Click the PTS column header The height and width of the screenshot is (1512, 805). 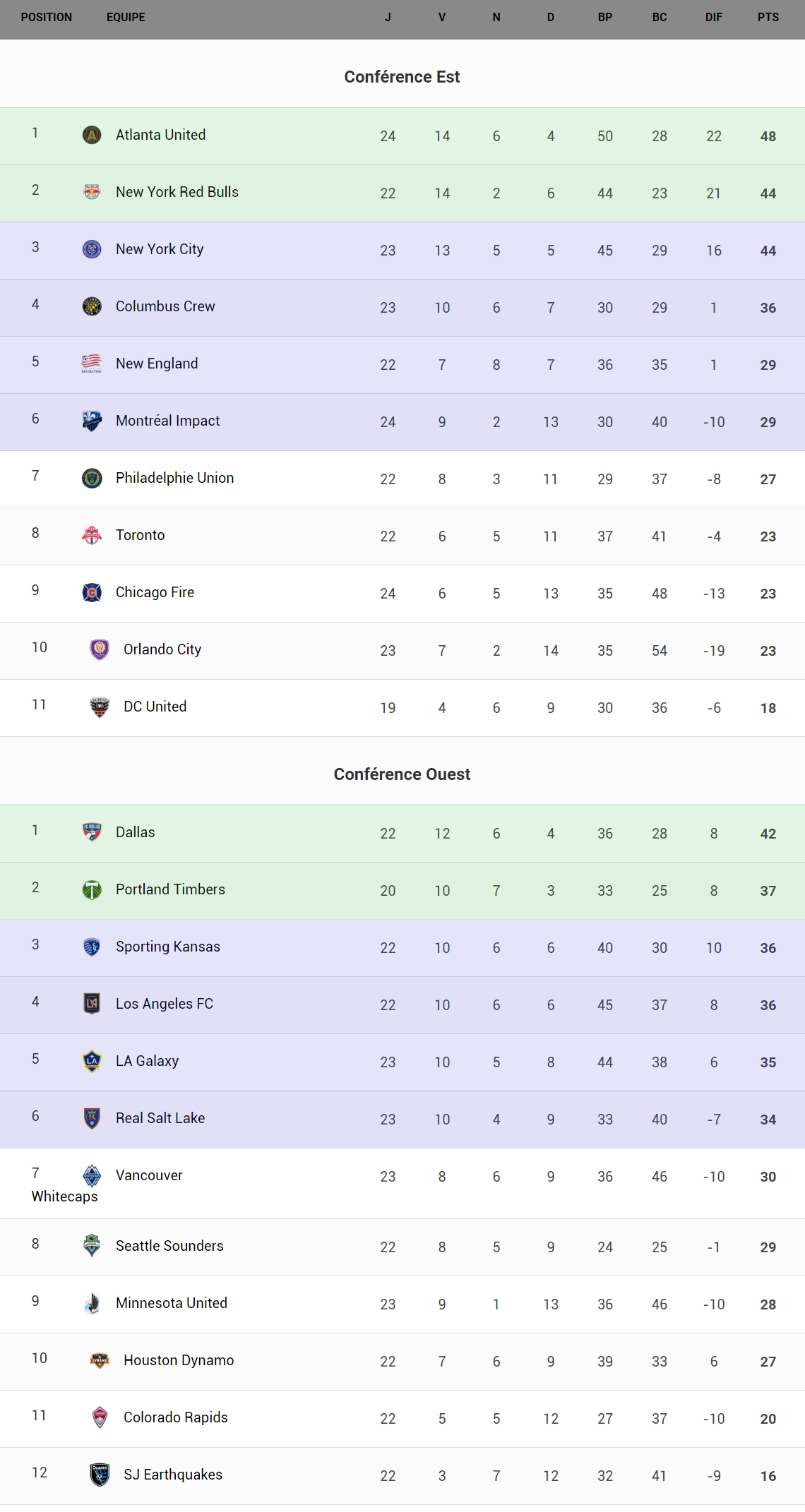click(768, 17)
